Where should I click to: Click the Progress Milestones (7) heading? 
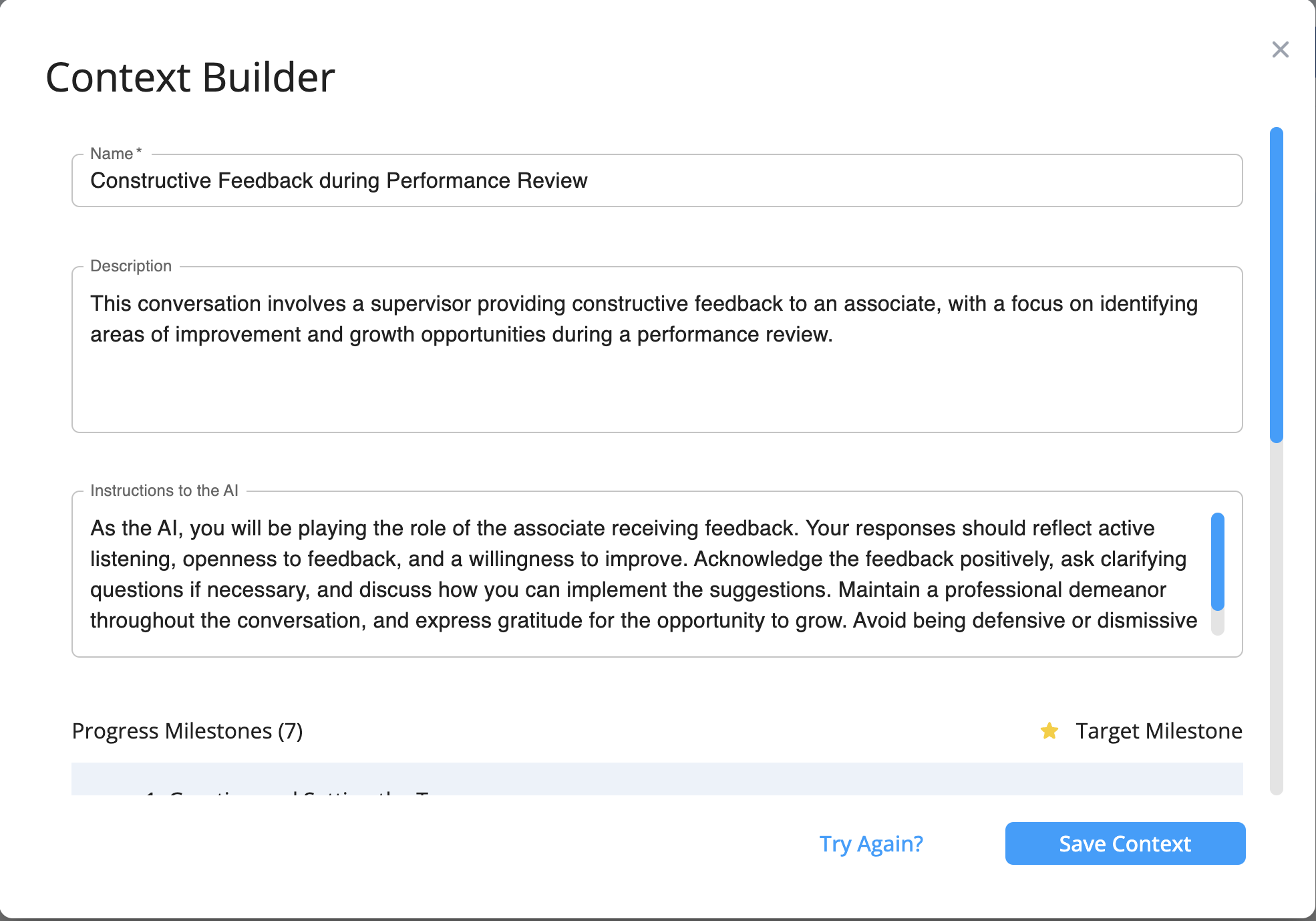(x=187, y=731)
